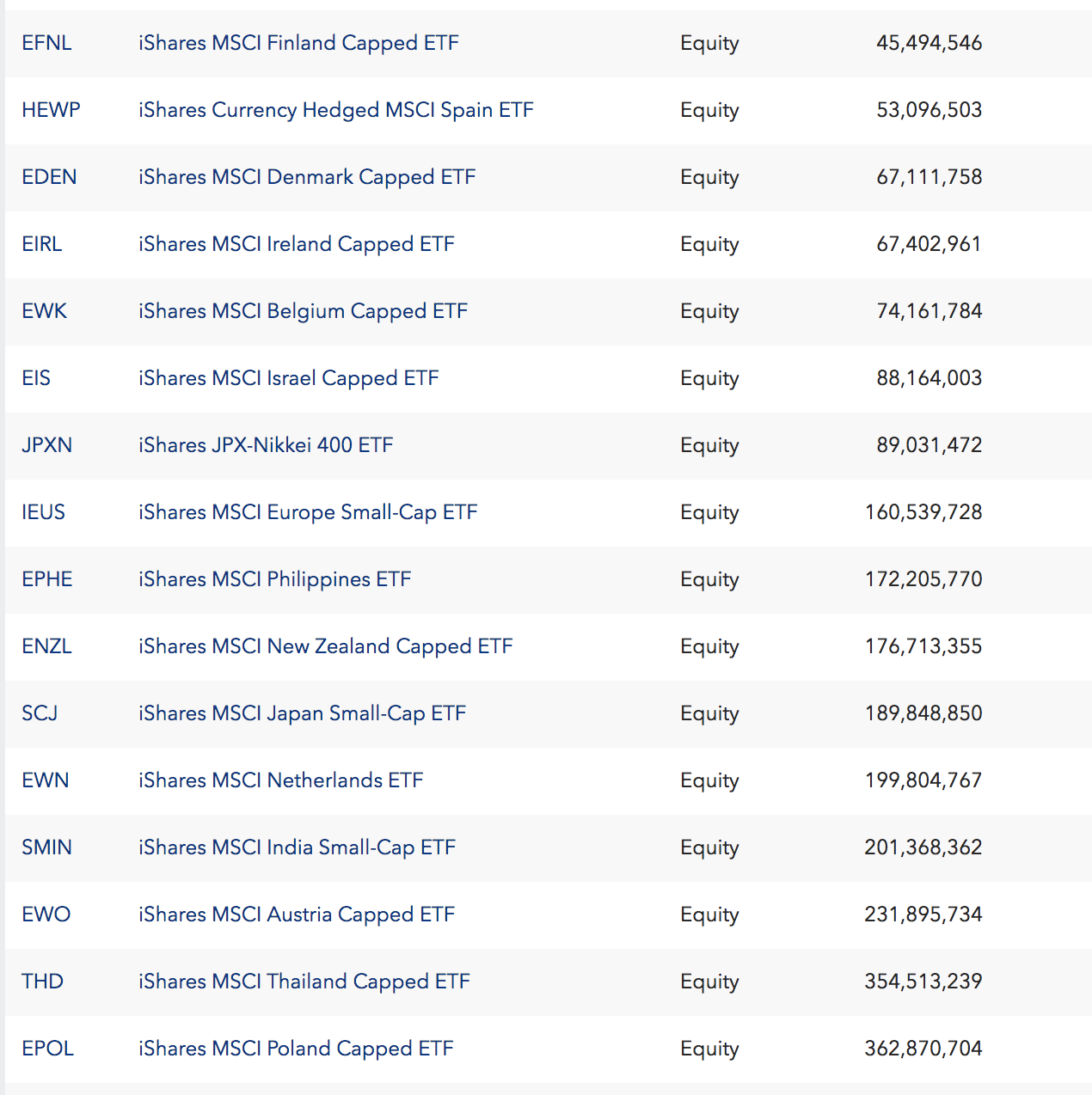1092x1095 pixels.
Task: Select the EDEN ticker link
Action: click(x=49, y=177)
